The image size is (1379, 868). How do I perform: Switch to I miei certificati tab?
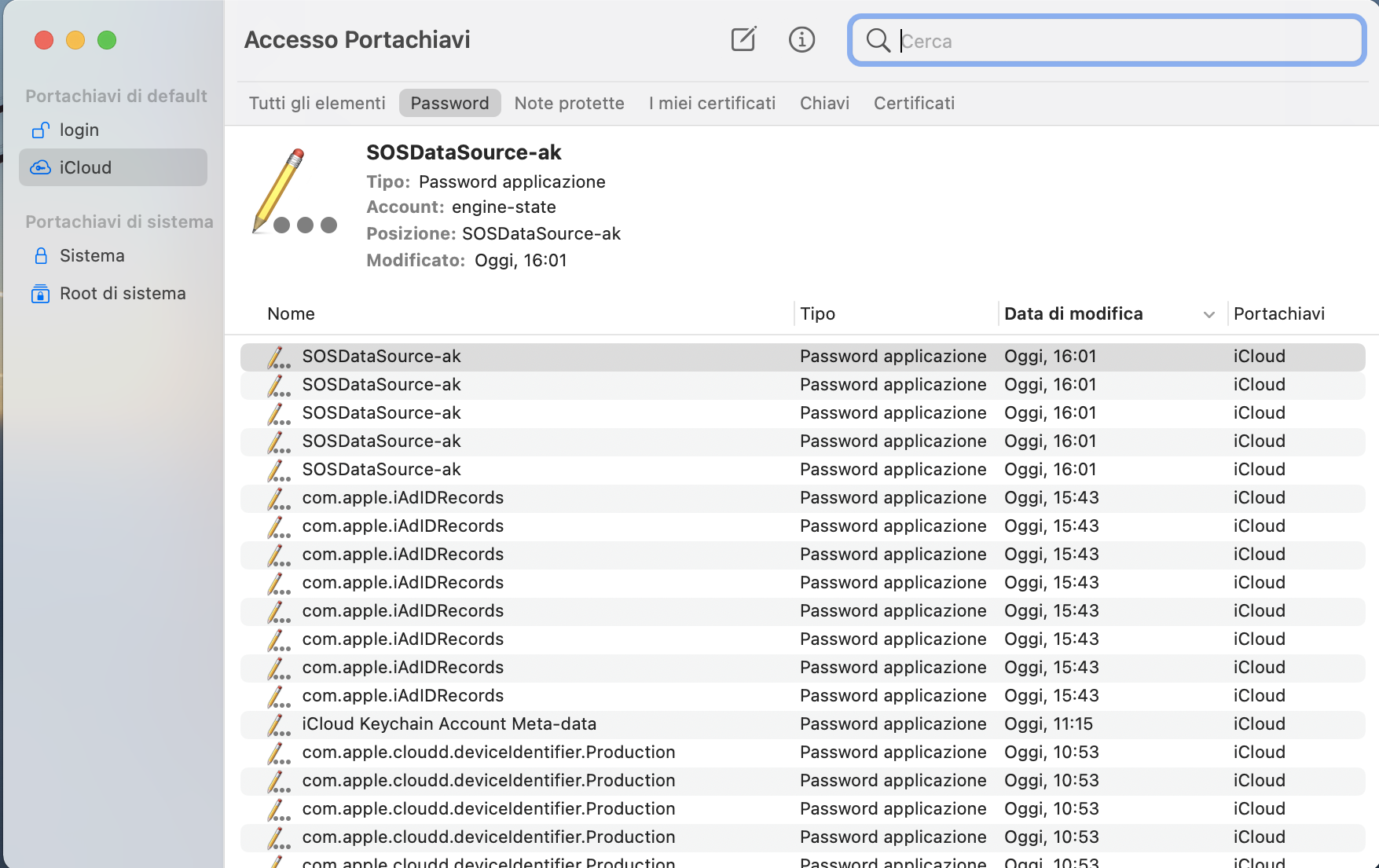[712, 103]
